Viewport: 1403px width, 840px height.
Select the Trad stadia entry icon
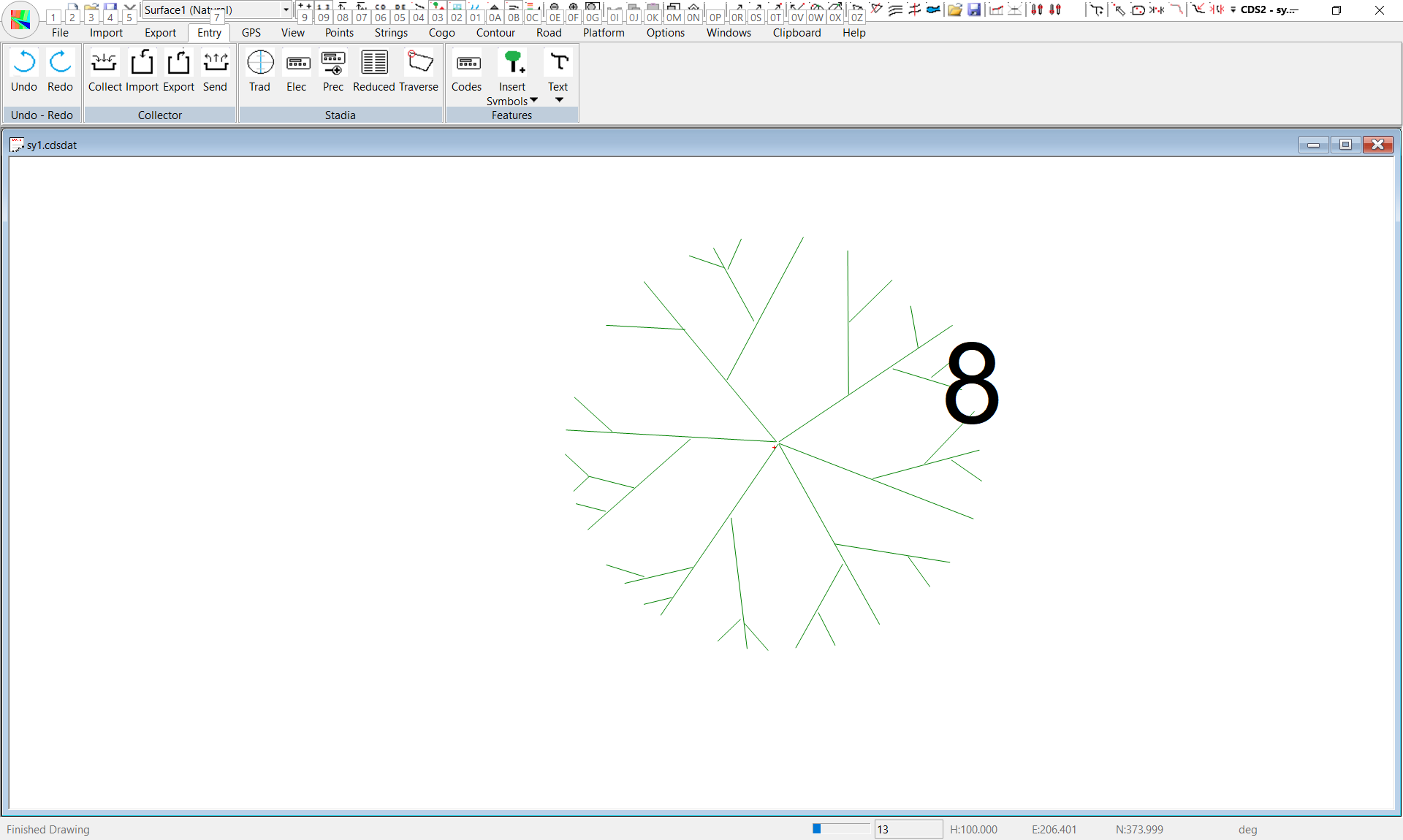(259, 64)
